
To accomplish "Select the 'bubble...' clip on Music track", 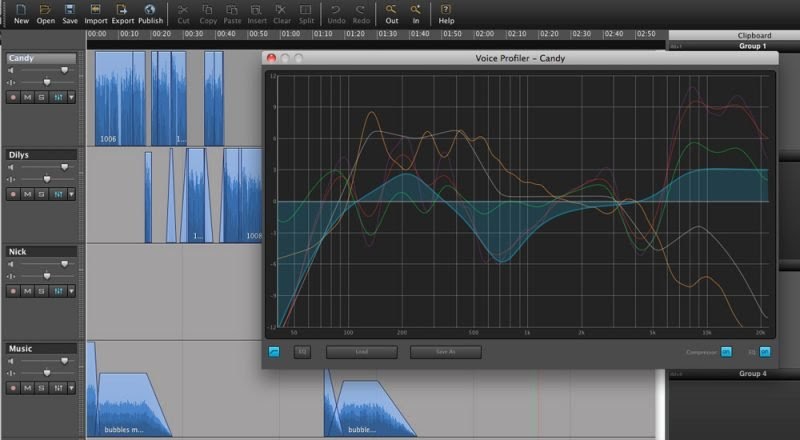I will click(375, 408).
